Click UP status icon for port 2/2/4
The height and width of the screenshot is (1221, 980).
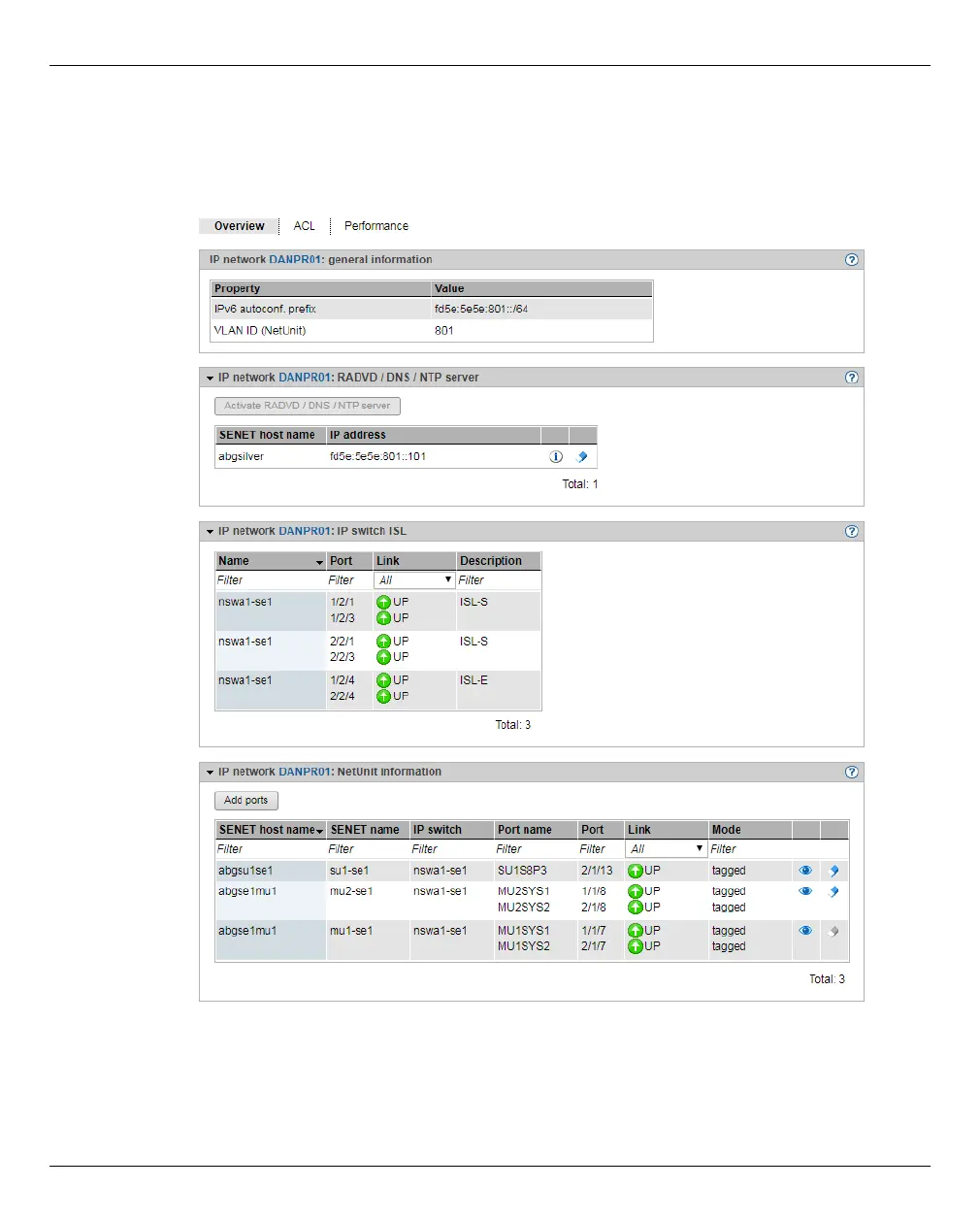coord(384,696)
